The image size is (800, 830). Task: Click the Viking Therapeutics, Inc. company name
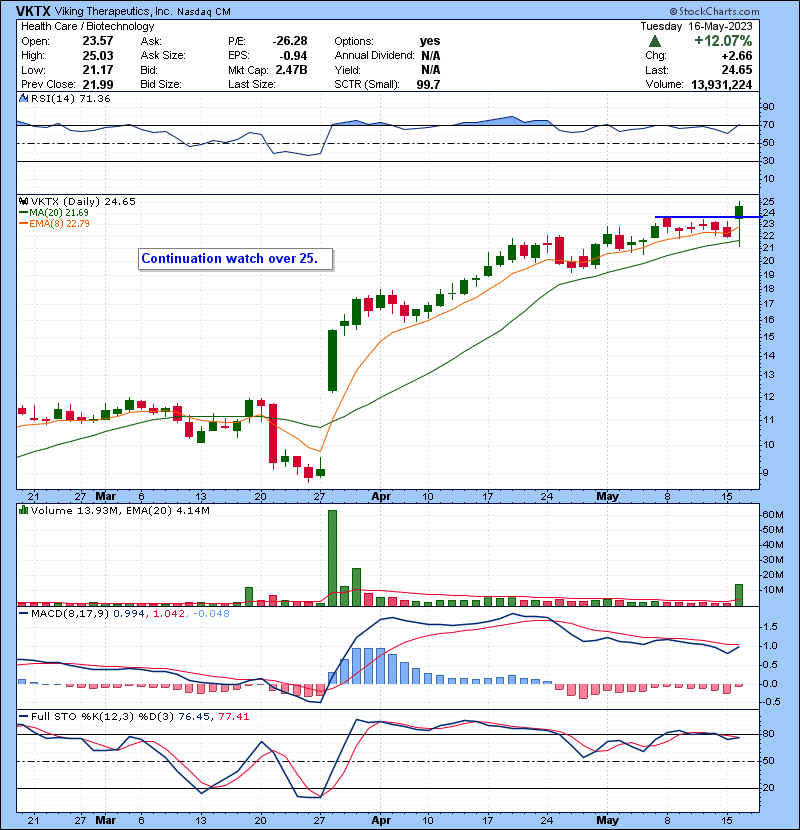[x=113, y=11]
